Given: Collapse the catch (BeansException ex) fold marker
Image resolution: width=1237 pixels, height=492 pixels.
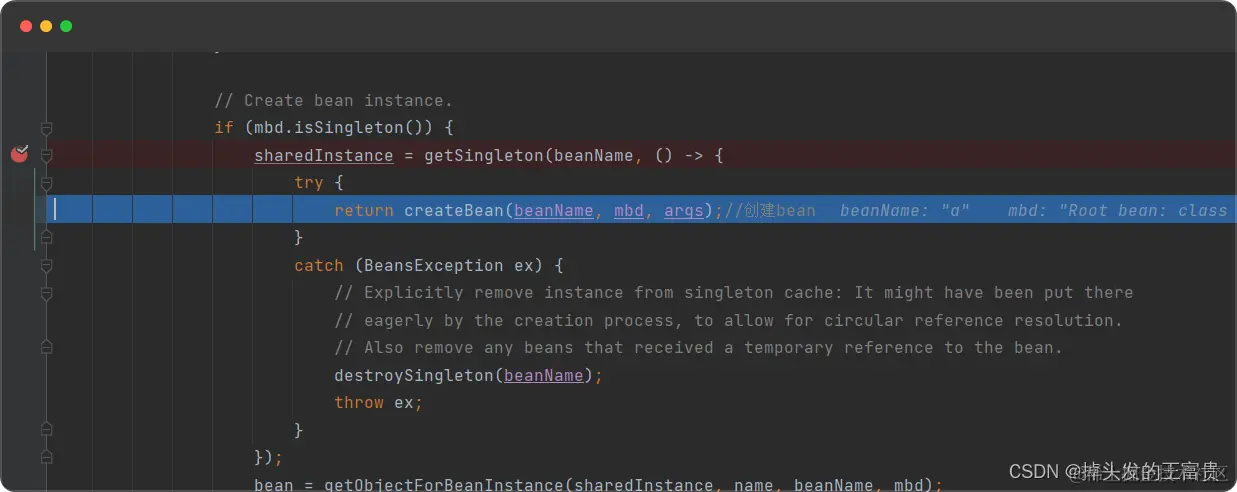Looking at the screenshot, I should coord(46,266).
